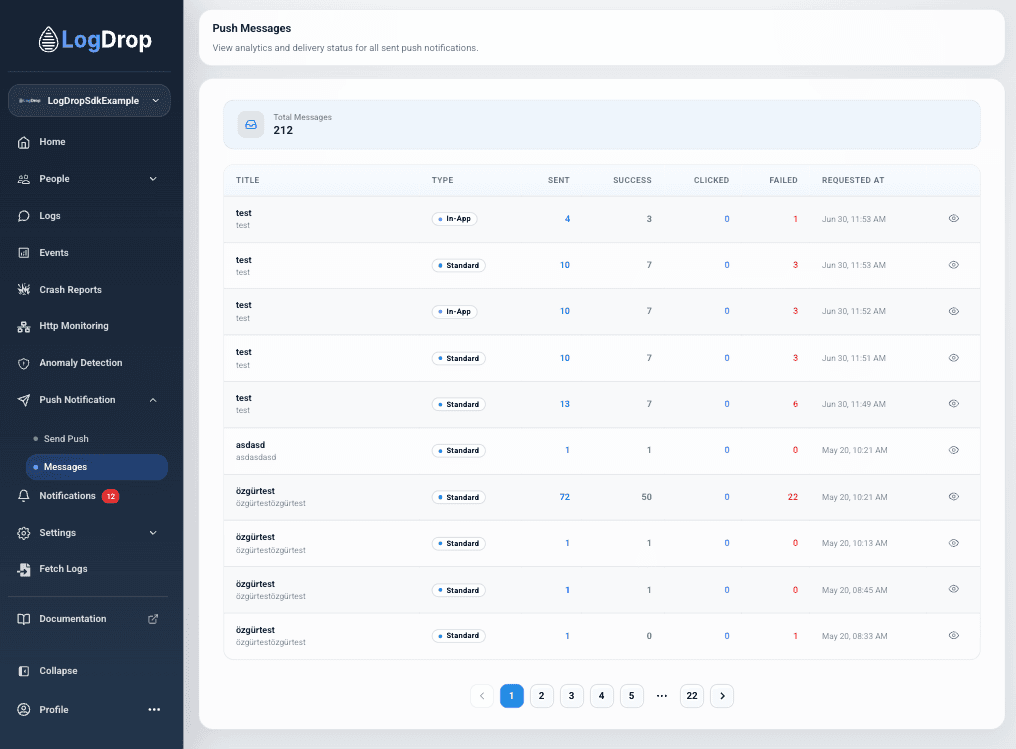
Task: Click the Fetch Logs file icon
Action: [x=24, y=570]
